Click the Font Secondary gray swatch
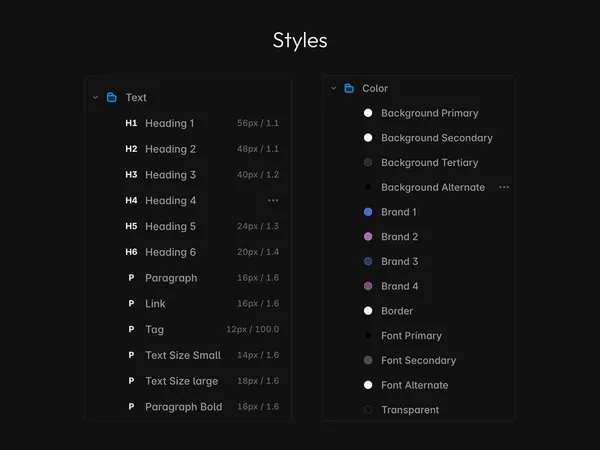 coord(368,360)
